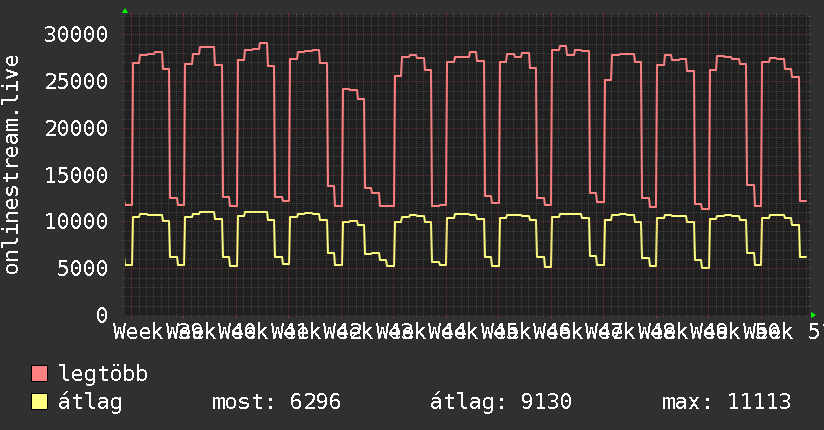Click the 'most: 6296' value
The width and height of the screenshot is (824, 430).
pos(276,402)
